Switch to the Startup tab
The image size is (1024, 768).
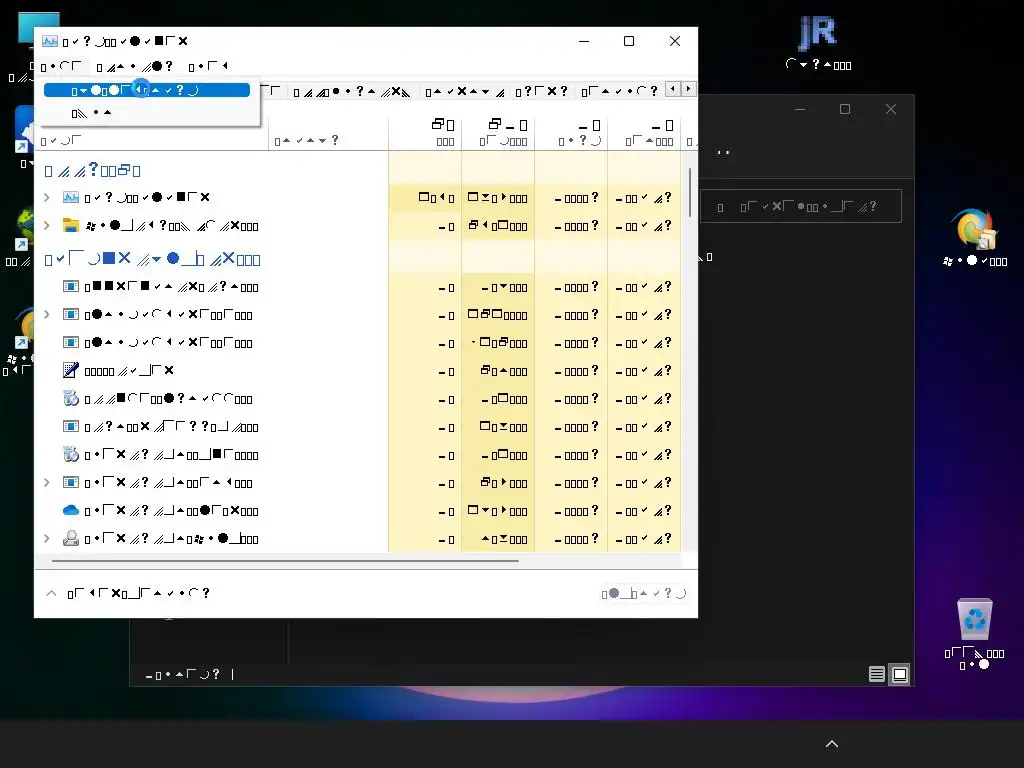pos(464,91)
